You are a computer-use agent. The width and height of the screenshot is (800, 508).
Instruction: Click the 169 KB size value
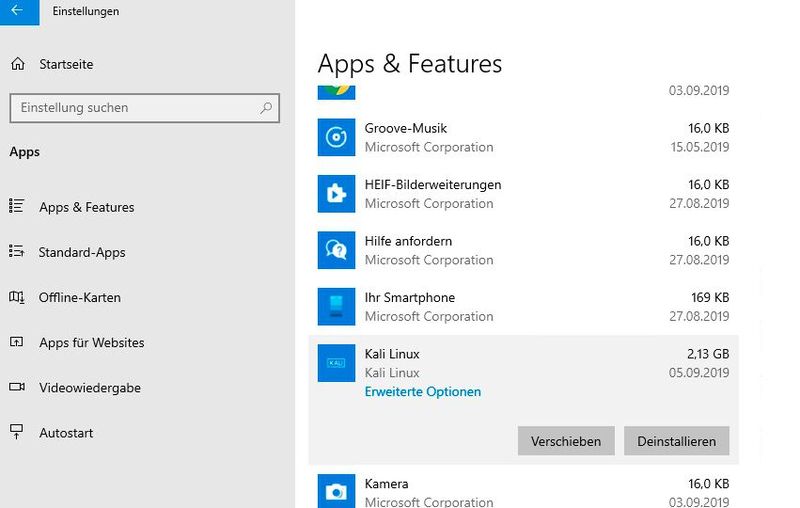pyautogui.click(x=710, y=297)
